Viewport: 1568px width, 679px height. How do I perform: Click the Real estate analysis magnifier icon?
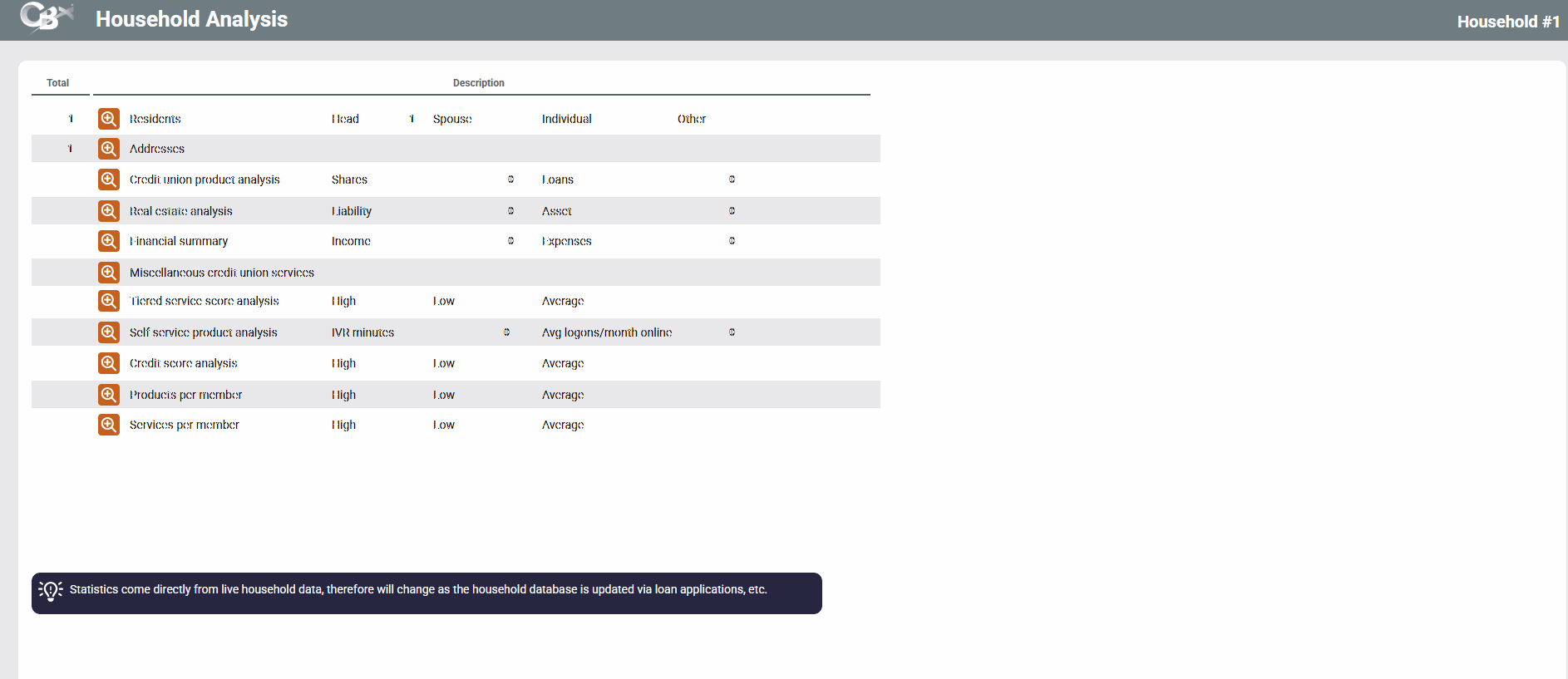coord(109,211)
